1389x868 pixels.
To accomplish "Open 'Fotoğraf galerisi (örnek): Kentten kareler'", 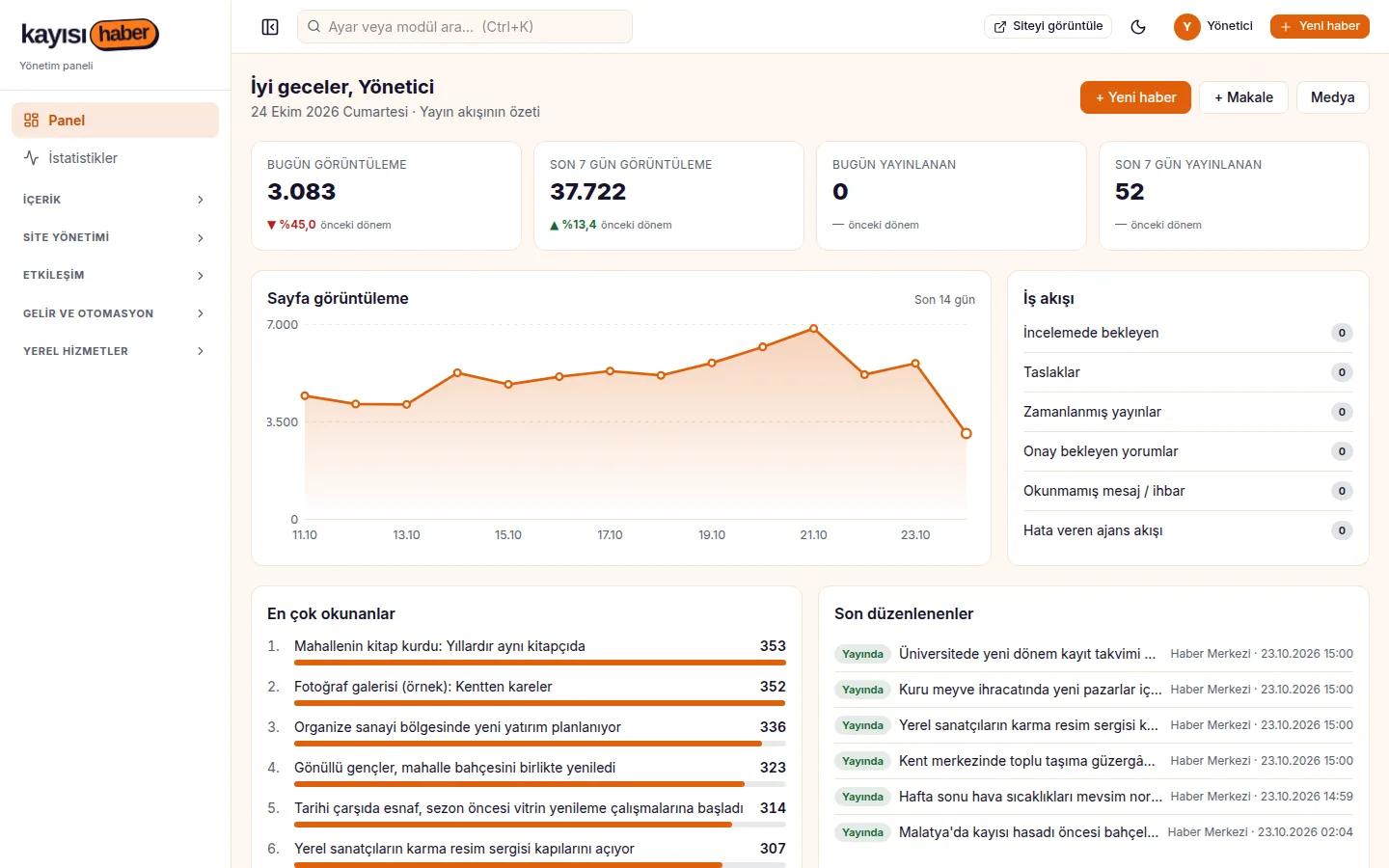I will (x=423, y=687).
